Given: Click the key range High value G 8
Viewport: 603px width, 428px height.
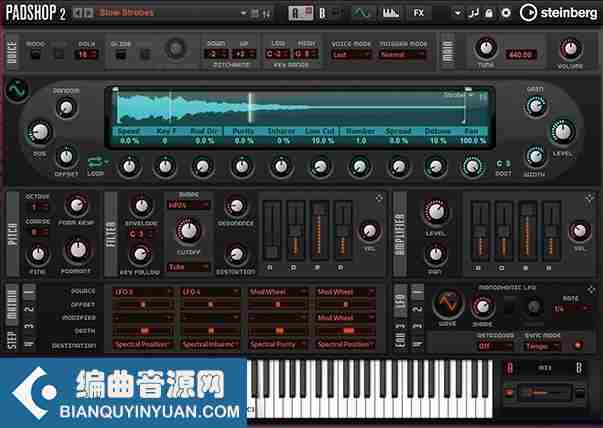Looking at the screenshot, I should pos(306,54).
